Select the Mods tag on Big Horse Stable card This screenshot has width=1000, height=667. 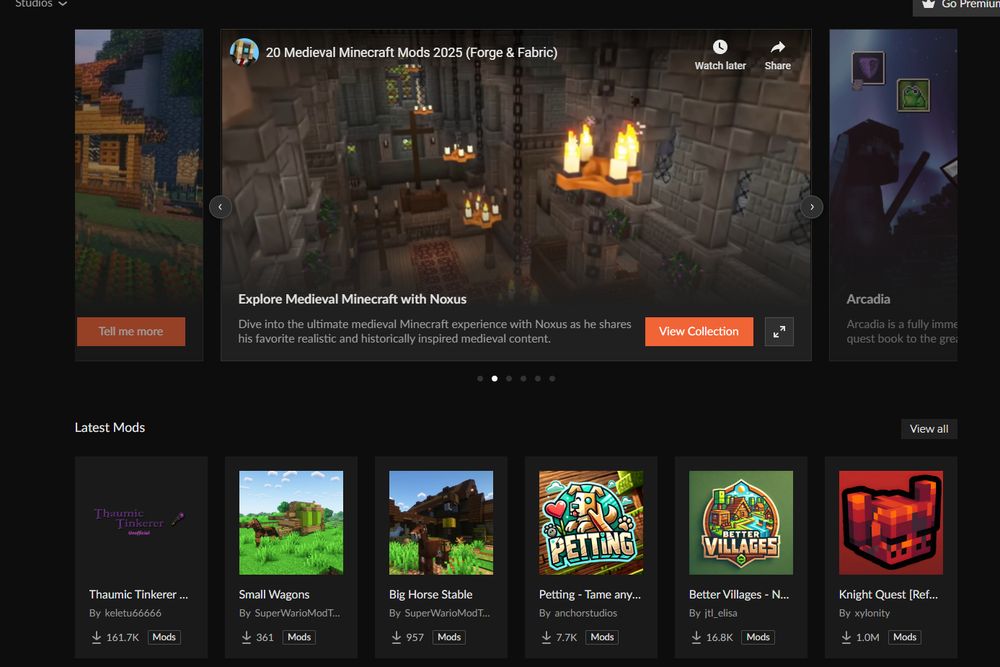pos(448,637)
